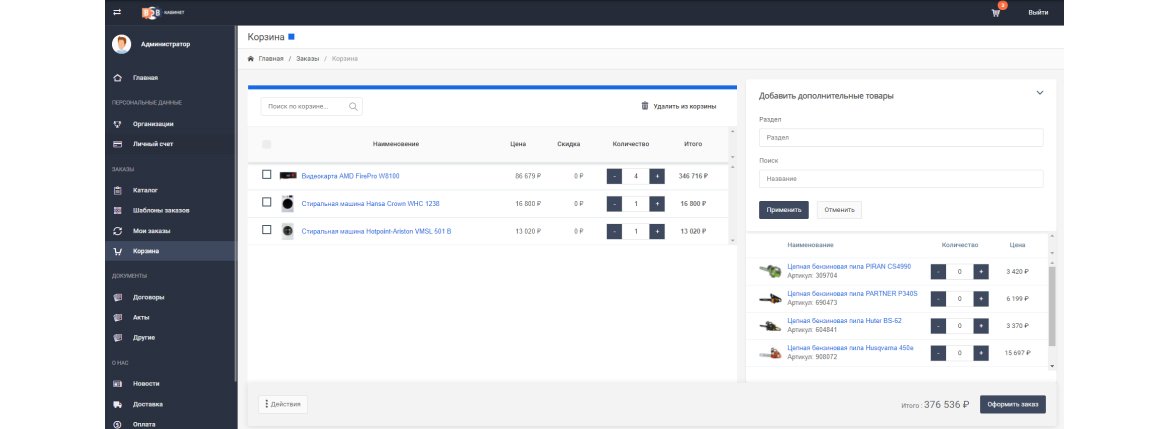Open the Действия actions menu

point(283,404)
